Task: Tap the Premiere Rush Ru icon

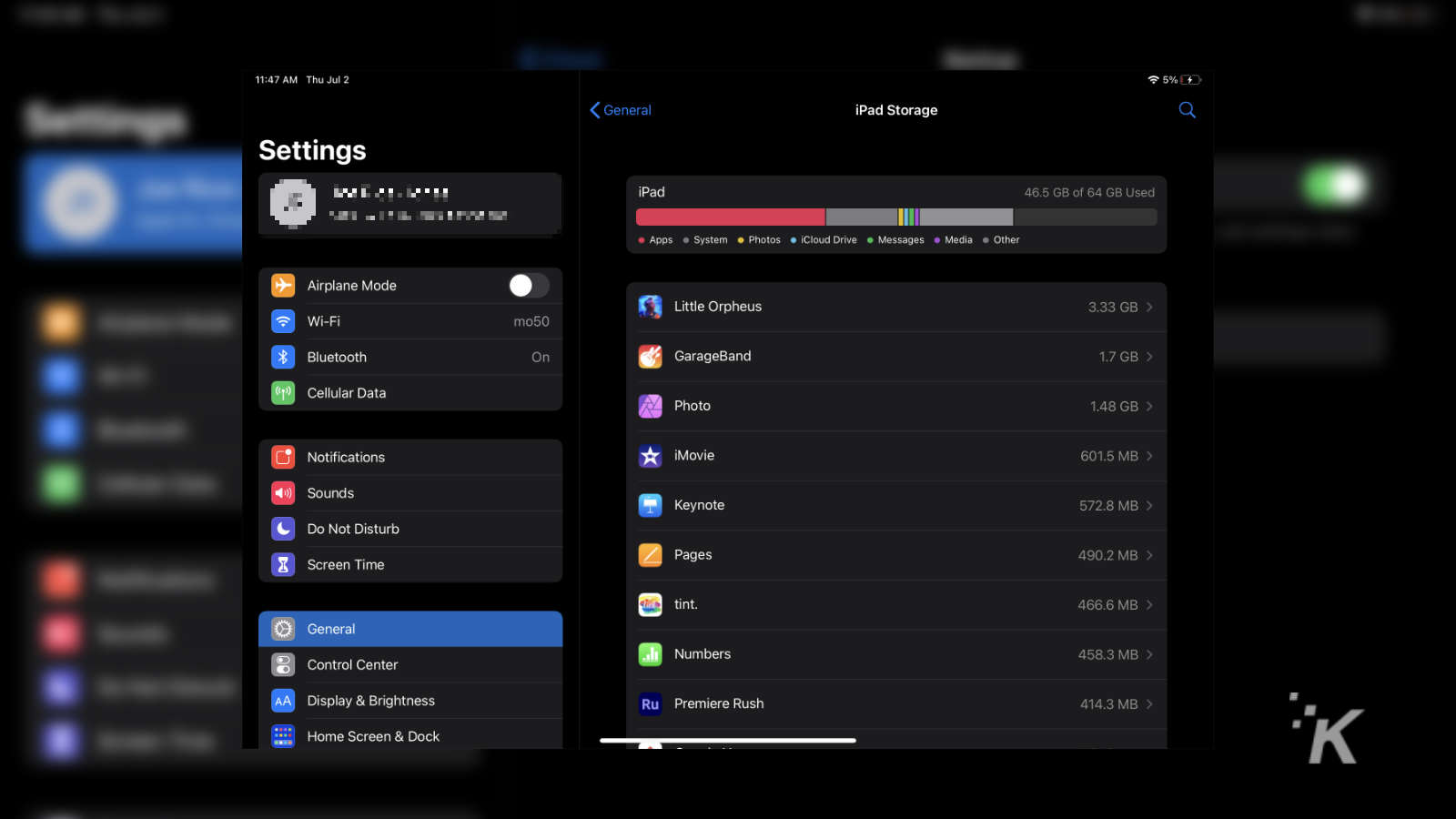Action: point(650,703)
